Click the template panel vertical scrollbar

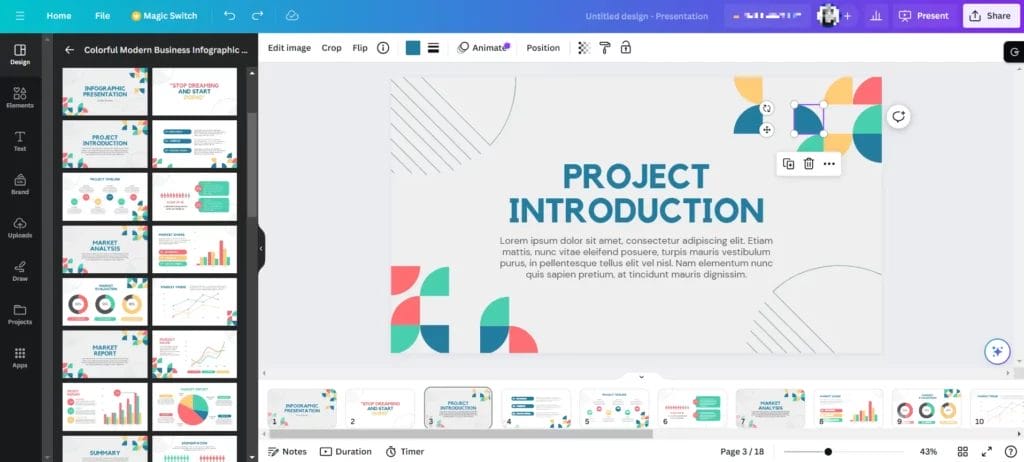[252, 163]
